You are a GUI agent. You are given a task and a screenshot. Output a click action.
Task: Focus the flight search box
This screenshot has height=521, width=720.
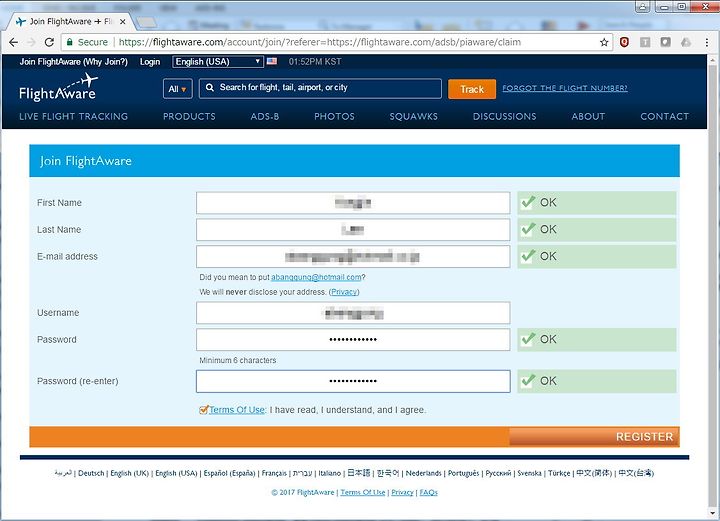320,89
